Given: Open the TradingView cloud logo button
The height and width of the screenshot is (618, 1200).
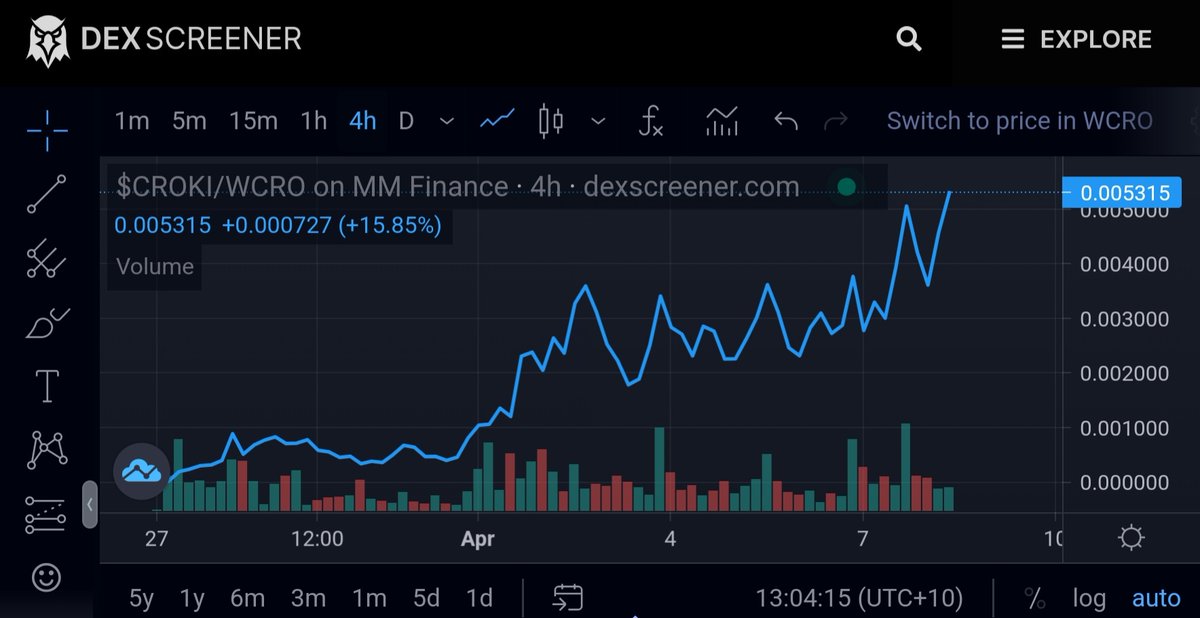Looking at the screenshot, I should tap(141, 470).
